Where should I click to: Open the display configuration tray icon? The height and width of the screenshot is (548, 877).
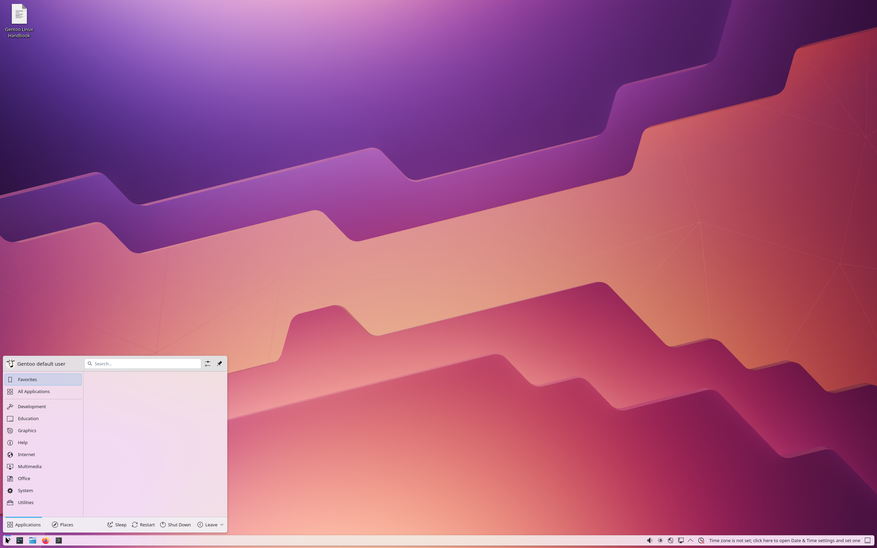coord(681,541)
